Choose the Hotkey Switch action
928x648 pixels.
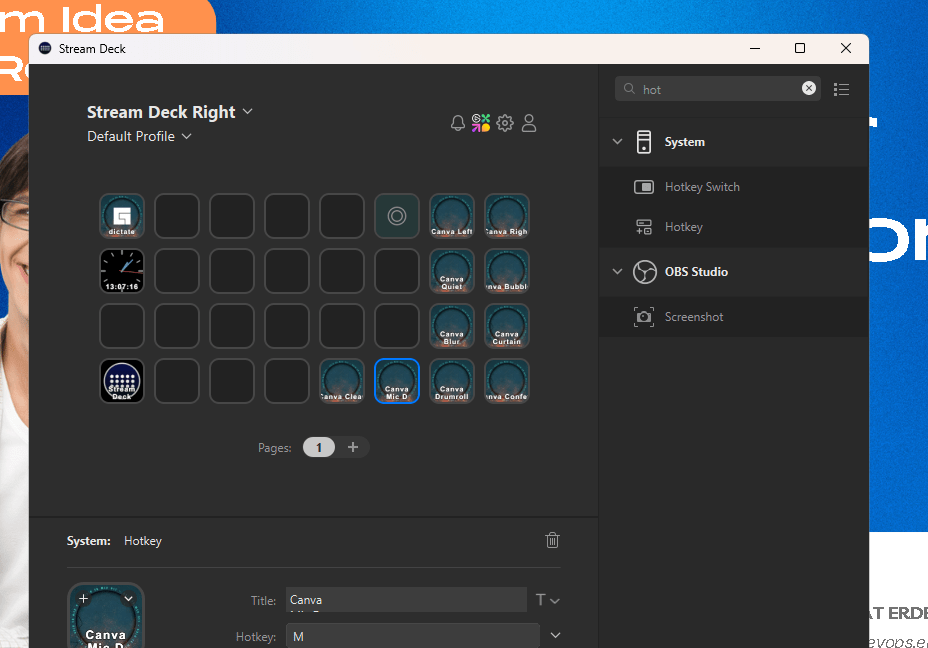pyautogui.click(x=734, y=187)
